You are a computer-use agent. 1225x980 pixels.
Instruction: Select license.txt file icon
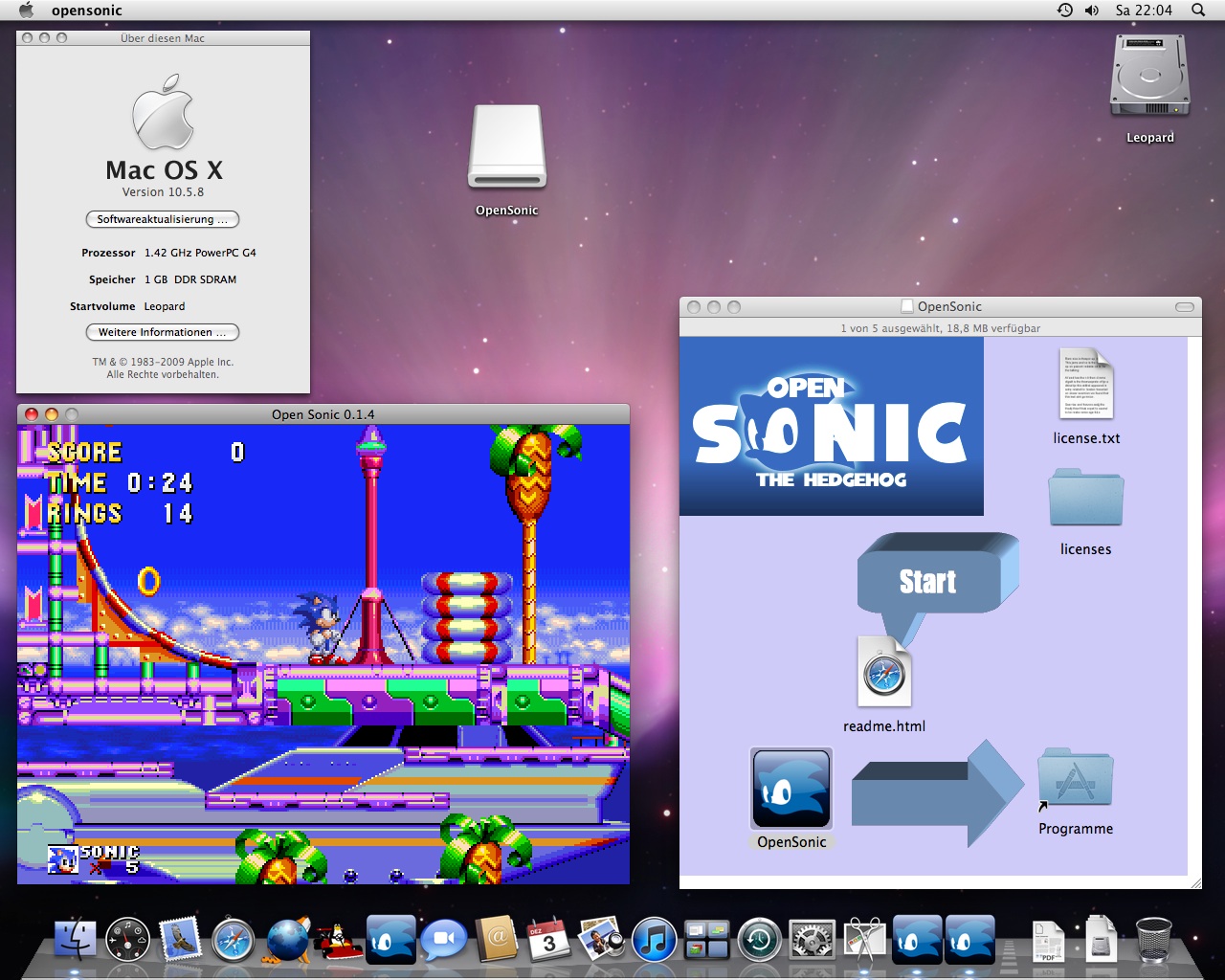[1086, 384]
